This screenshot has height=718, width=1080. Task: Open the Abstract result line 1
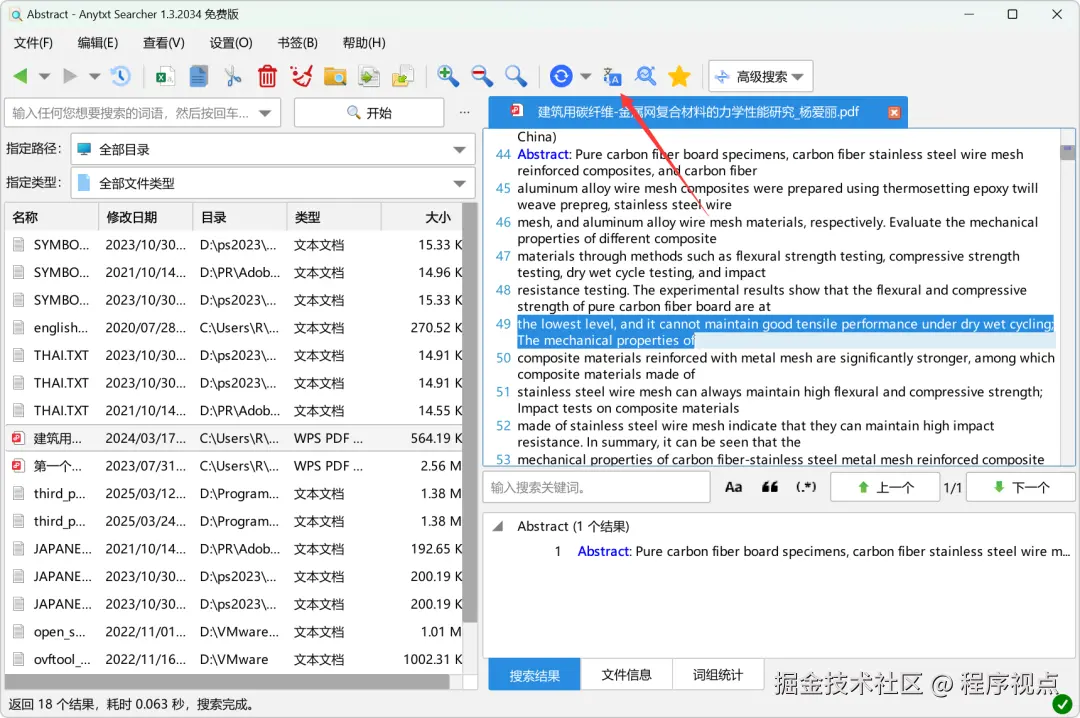pos(813,551)
